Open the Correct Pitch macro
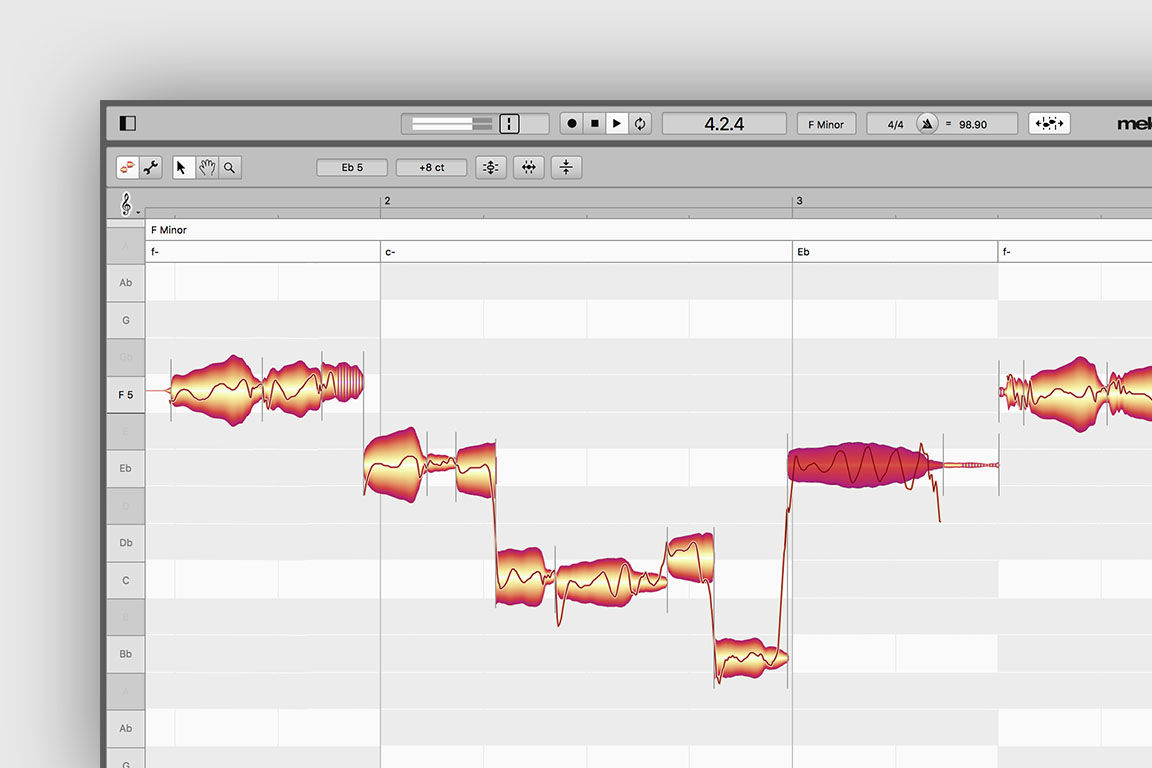The height and width of the screenshot is (768, 1152). 491,168
